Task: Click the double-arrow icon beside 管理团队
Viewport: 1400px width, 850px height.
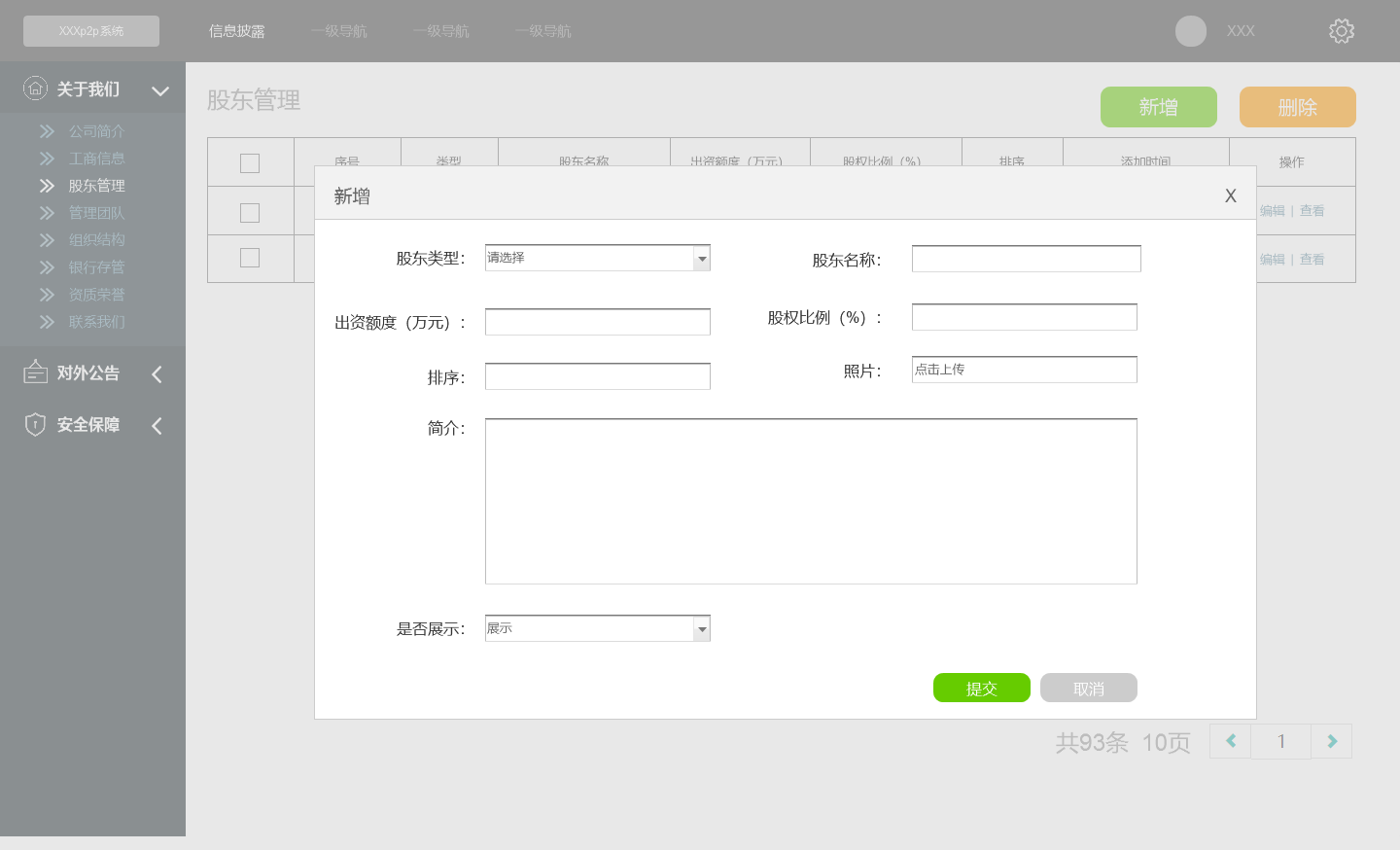Action: (x=47, y=213)
